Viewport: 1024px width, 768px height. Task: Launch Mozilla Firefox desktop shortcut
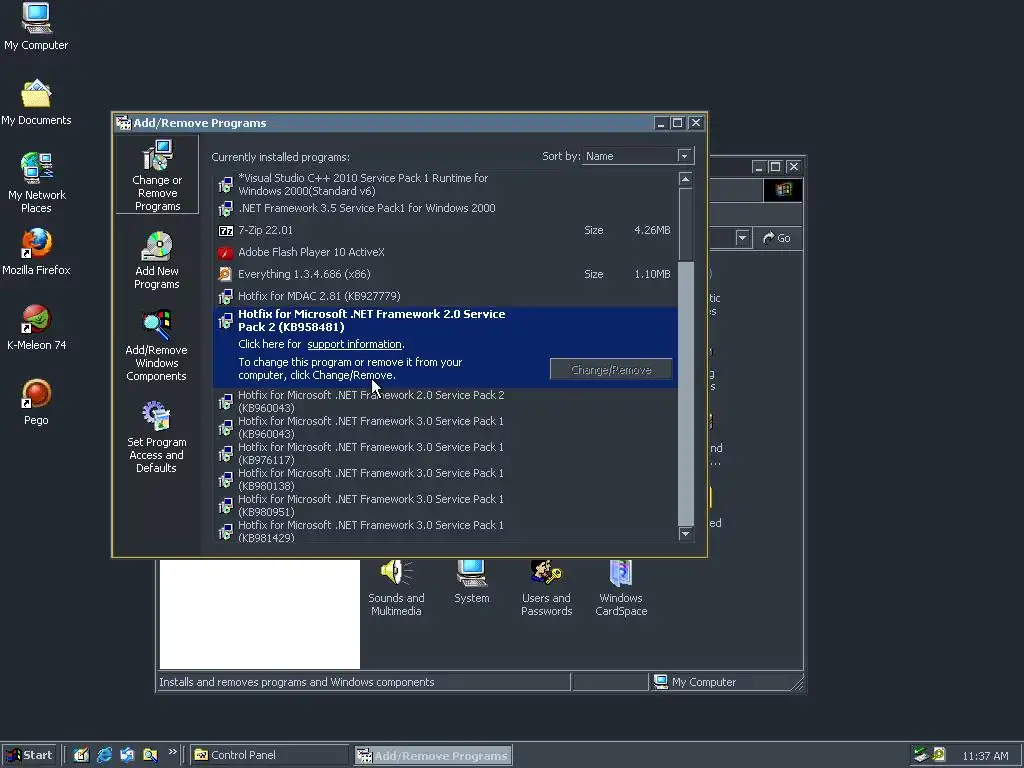36,252
